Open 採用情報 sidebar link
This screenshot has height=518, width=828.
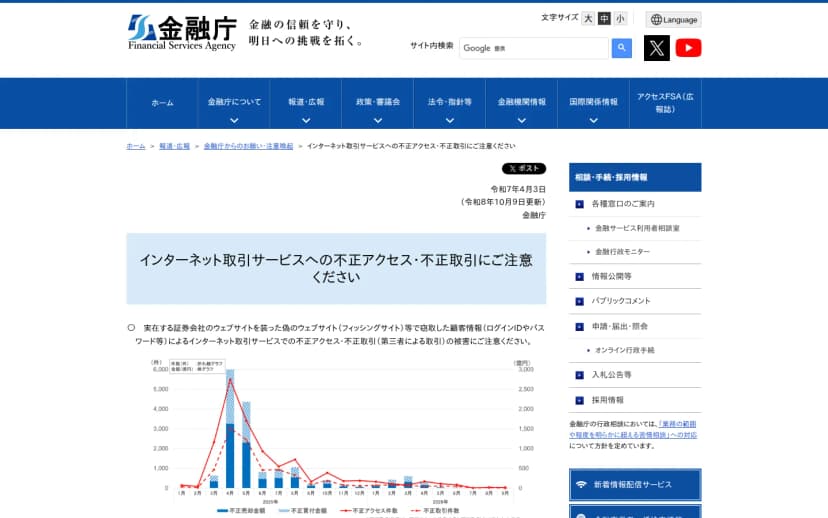[x=607, y=400]
